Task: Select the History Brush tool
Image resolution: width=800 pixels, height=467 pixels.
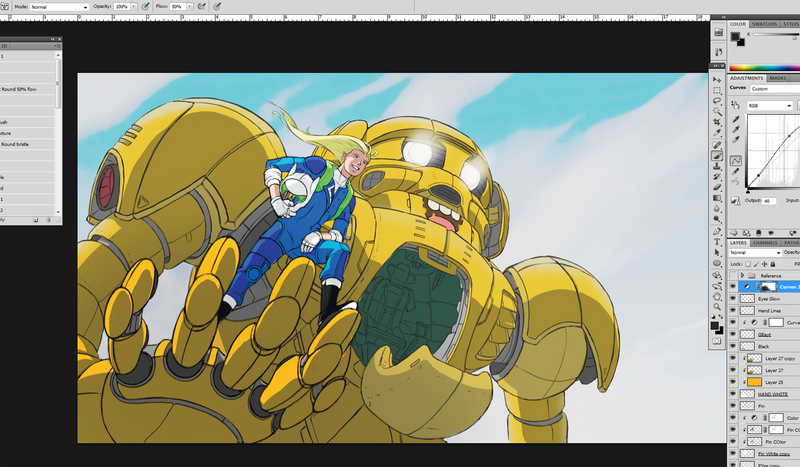Action: (717, 177)
